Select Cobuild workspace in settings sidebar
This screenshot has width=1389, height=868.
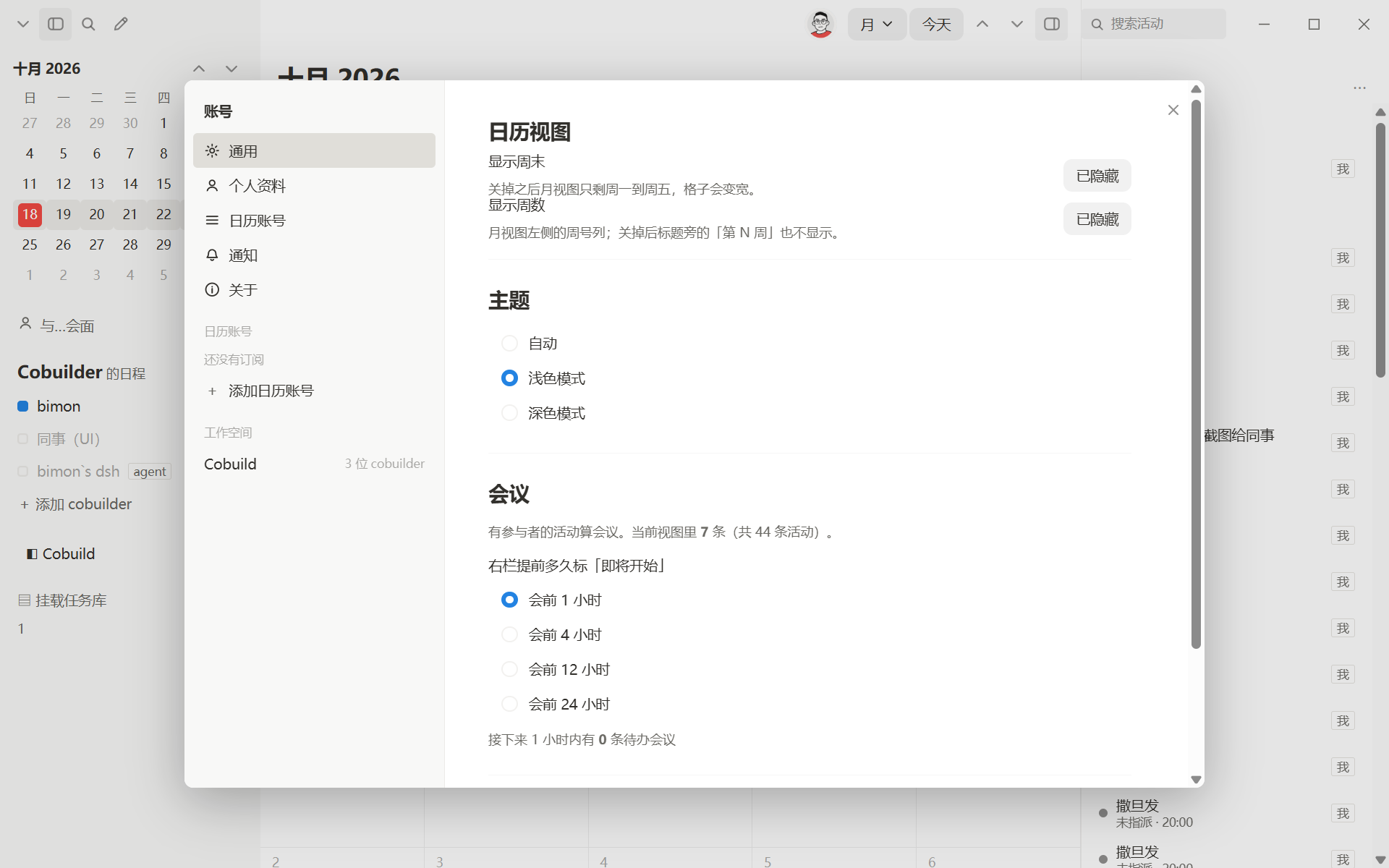pos(314,464)
